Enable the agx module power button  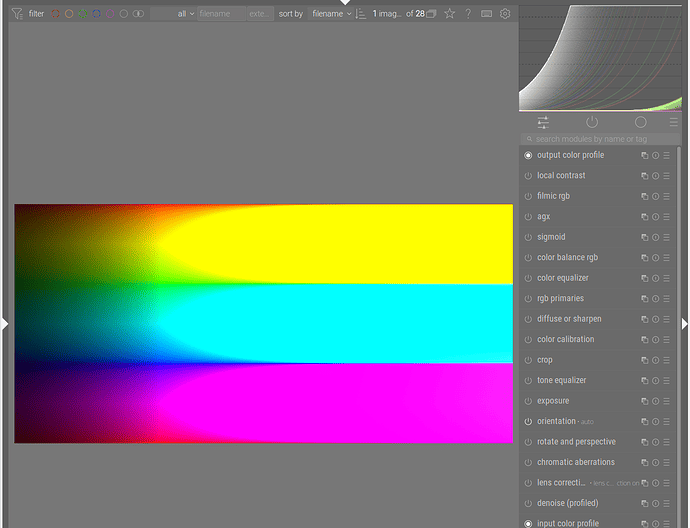click(528, 216)
